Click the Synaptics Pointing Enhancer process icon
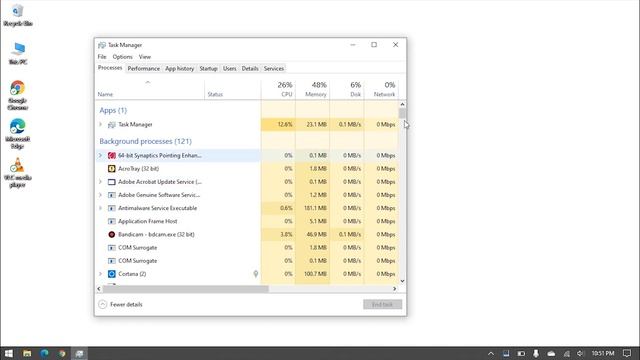 pos(111,156)
